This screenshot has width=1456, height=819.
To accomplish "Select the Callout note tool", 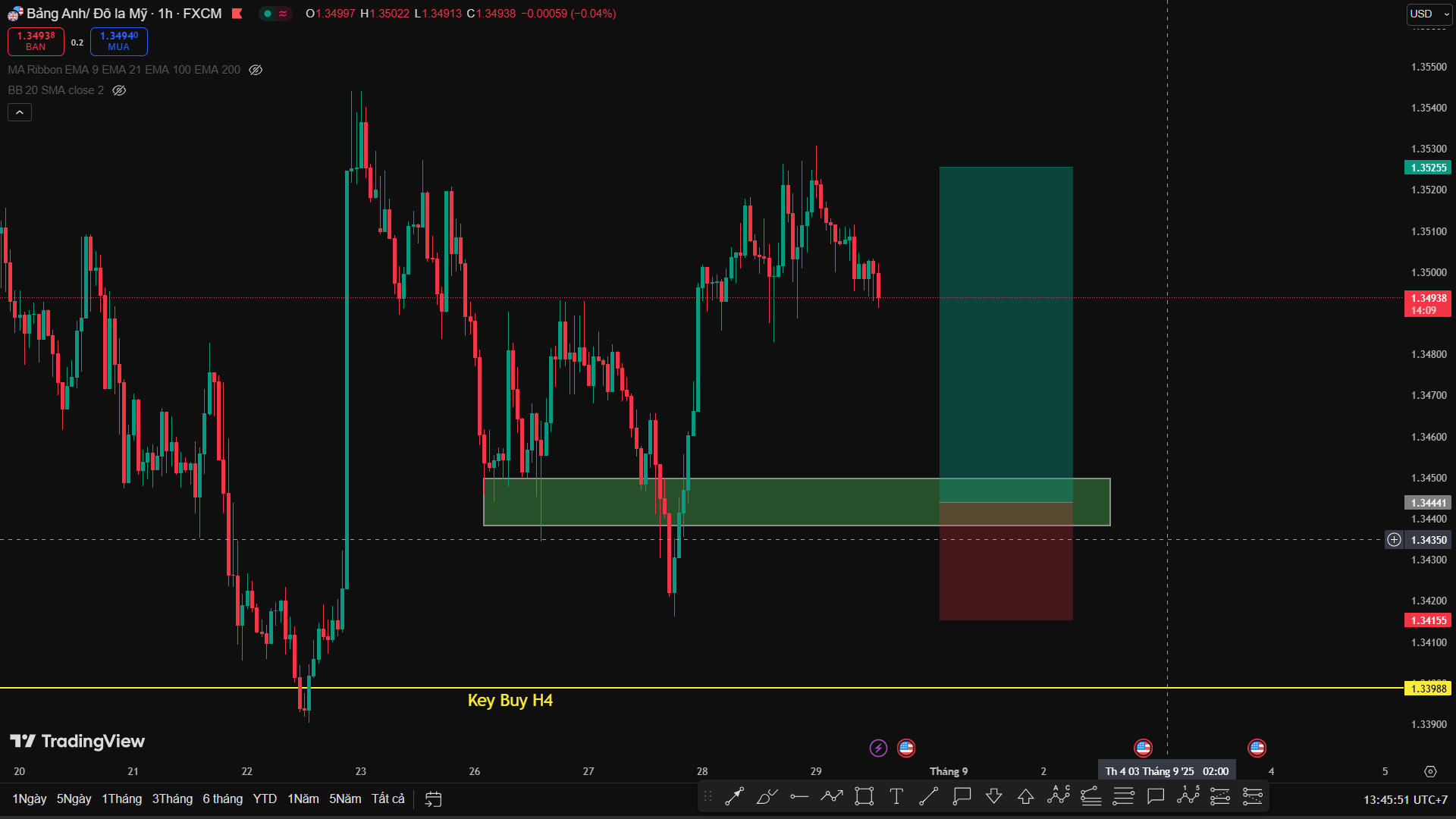I will pos(962,796).
